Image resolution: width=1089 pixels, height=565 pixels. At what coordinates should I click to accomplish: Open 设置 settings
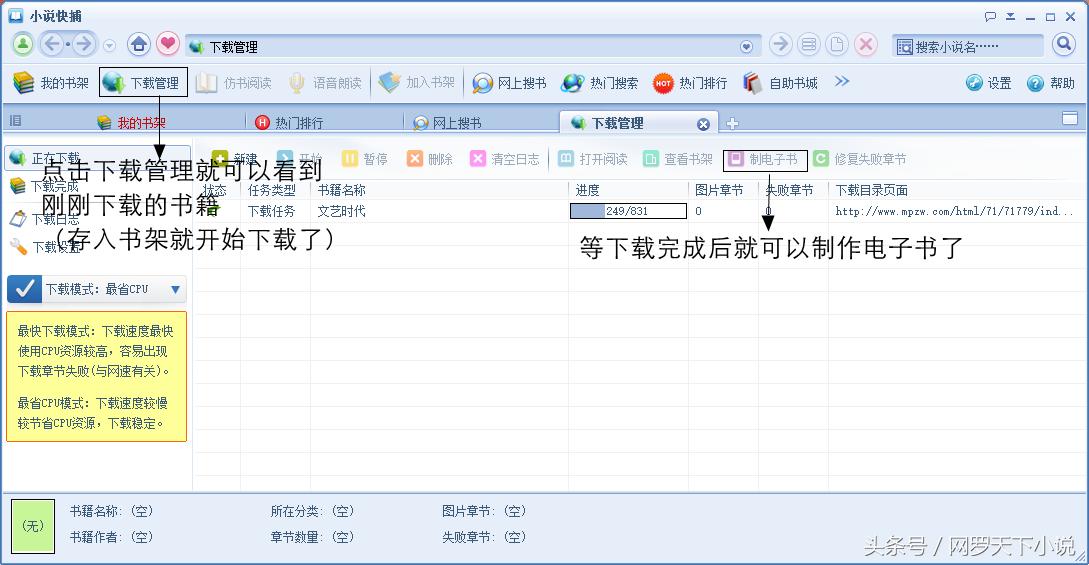(x=988, y=83)
